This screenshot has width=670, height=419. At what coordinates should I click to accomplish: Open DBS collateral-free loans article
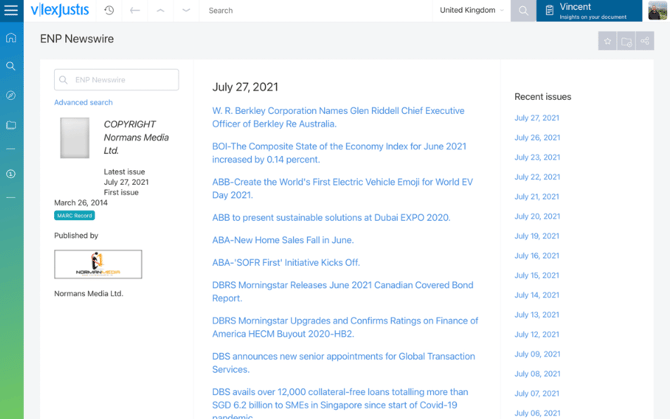(x=340, y=404)
